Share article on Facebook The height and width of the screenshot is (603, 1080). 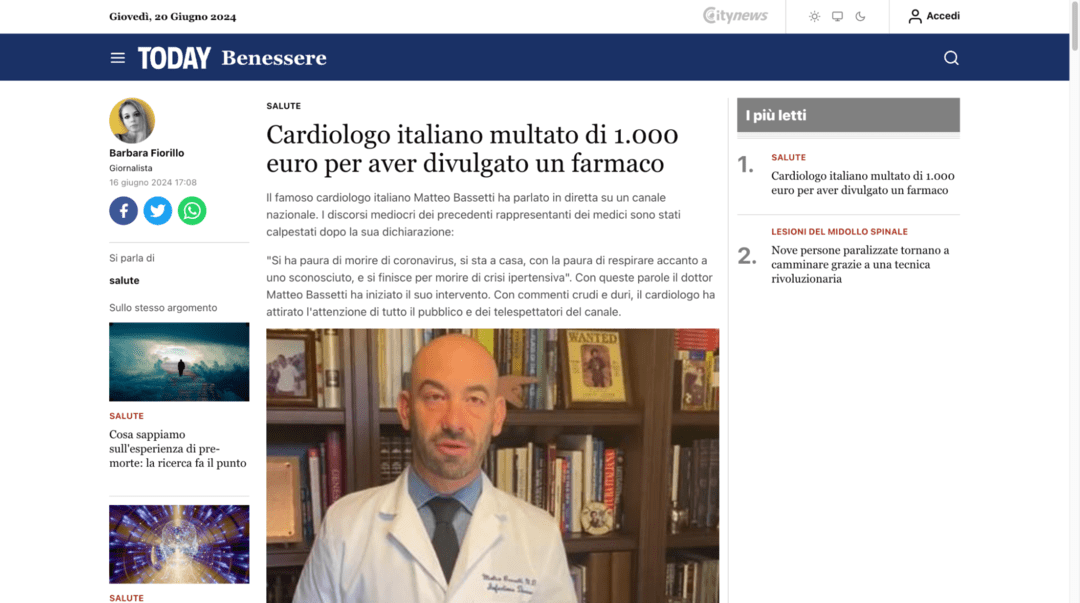click(124, 210)
